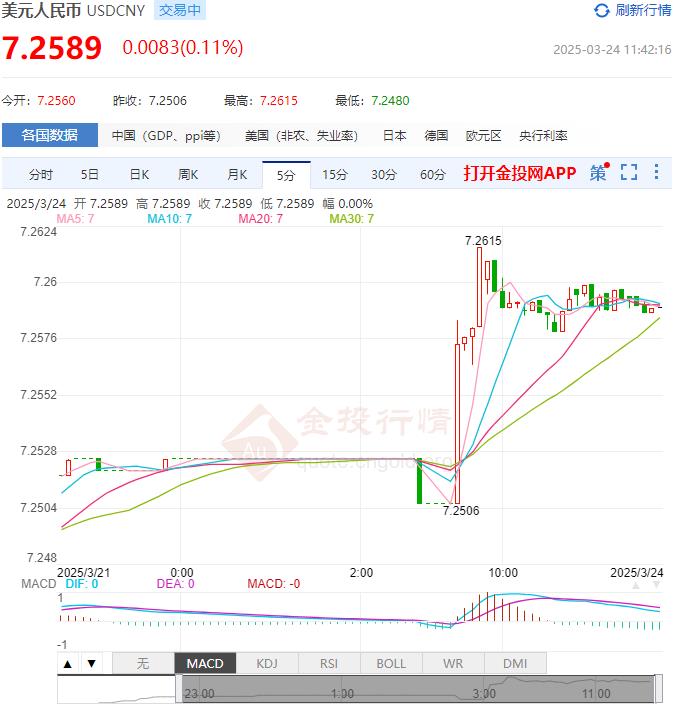This screenshot has width=673, height=707.
Task: Click the right handle of range slider
Action: (659, 689)
